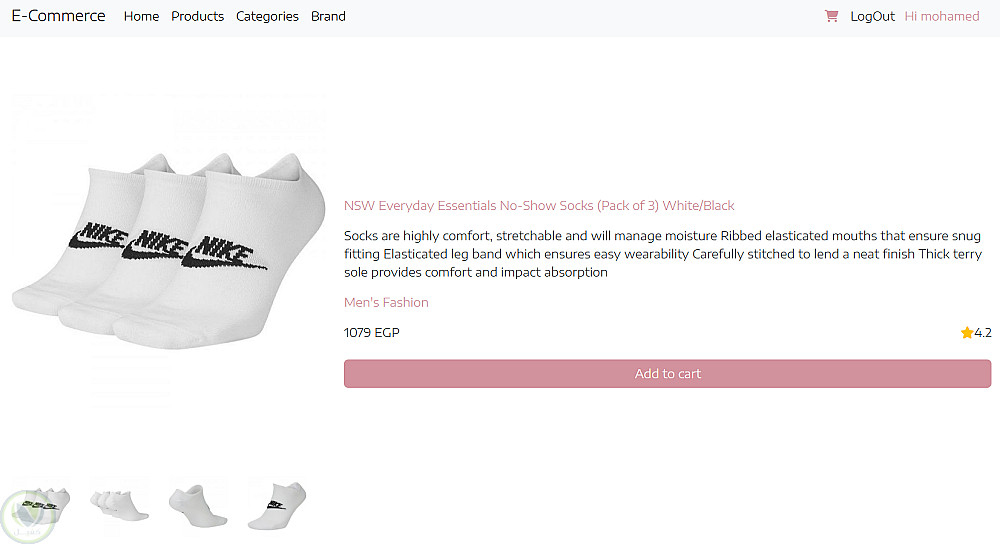This screenshot has height=544, width=1000.
Task: Open the Products menu item
Action: point(197,16)
